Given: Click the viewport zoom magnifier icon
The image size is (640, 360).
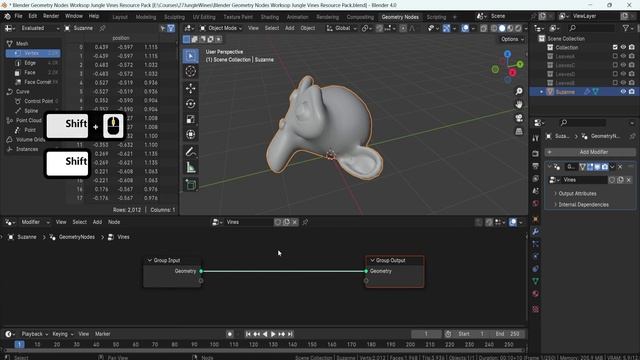Looking at the screenshot, I should (519, 91).
